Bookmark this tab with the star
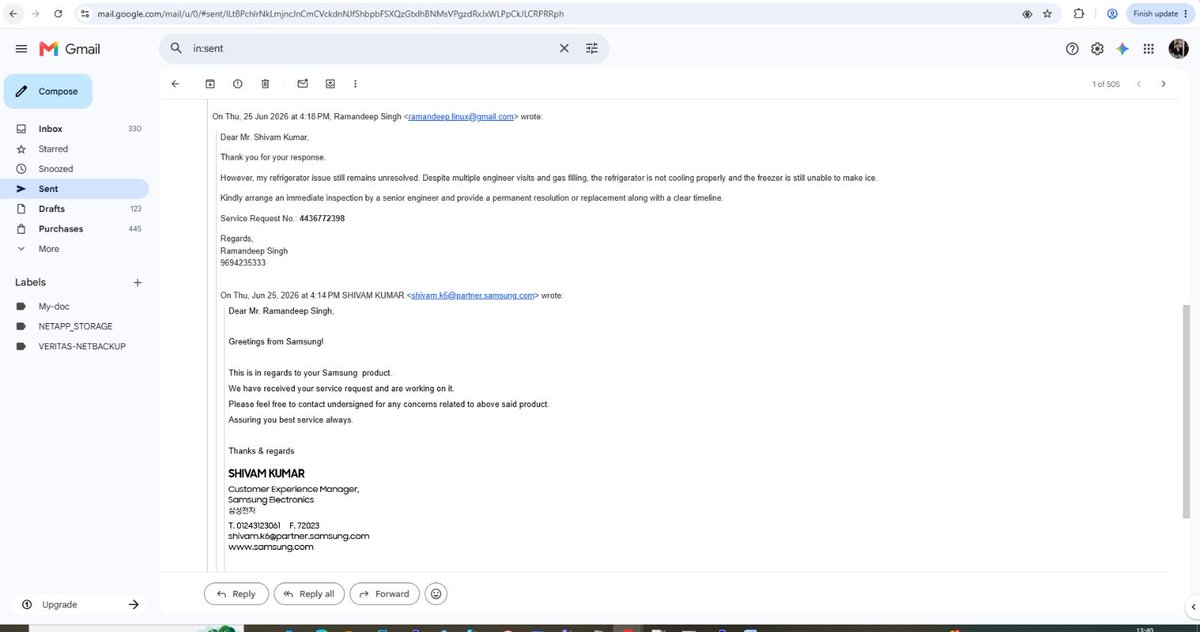 pyautogui.click(x=1047, y=14)
